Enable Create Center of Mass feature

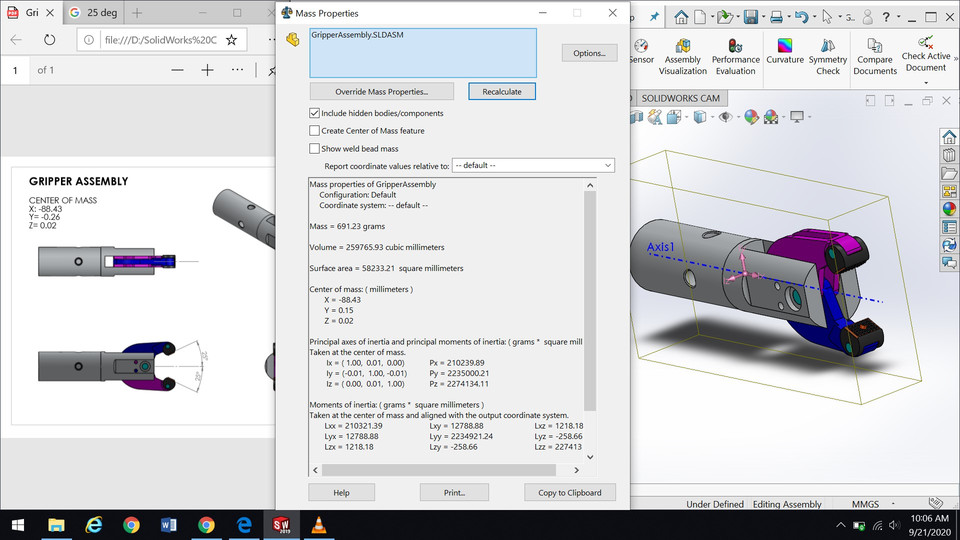(314, 130)
